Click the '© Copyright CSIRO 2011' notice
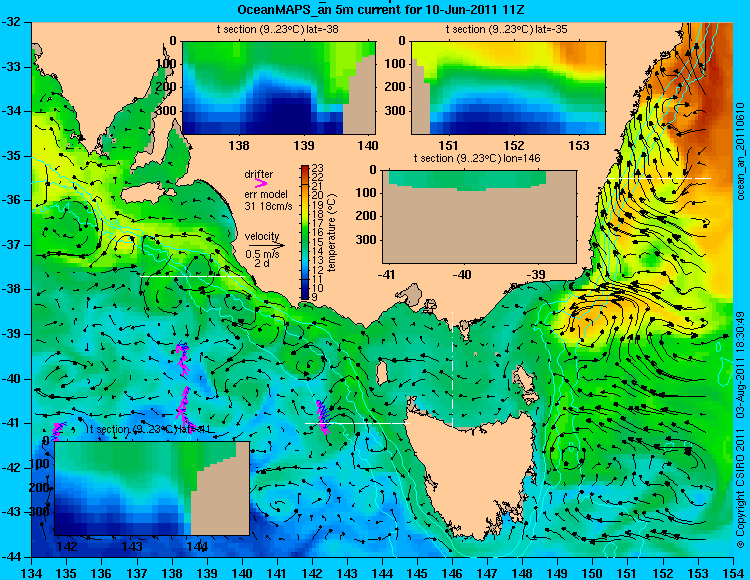 pos(741,488)
